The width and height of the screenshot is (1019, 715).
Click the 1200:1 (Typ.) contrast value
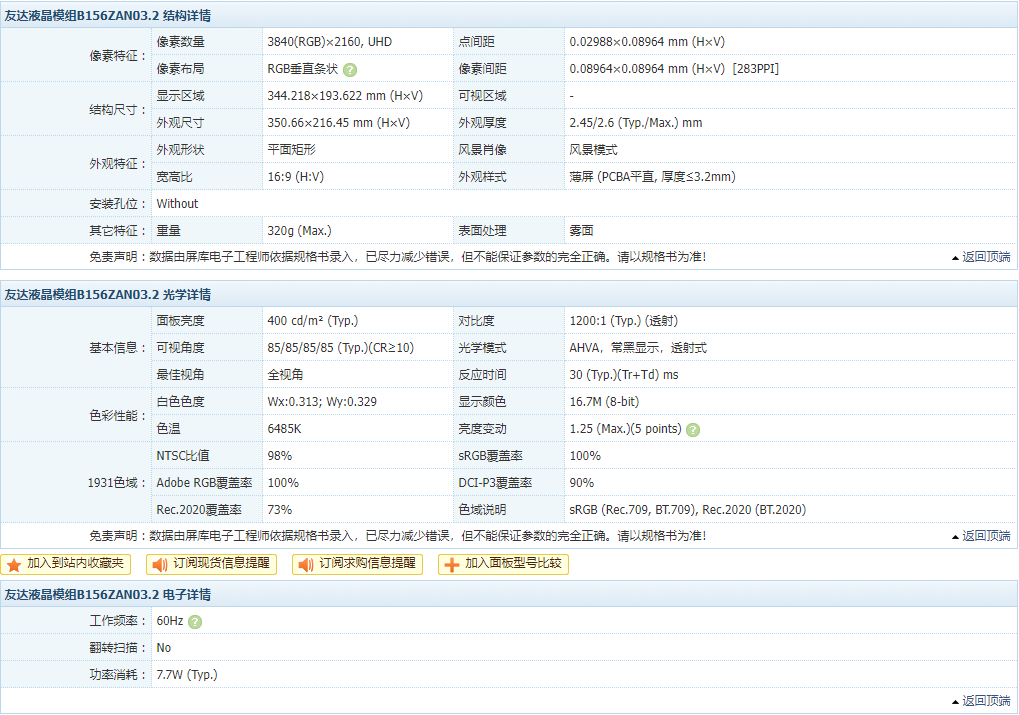point(623,320)
